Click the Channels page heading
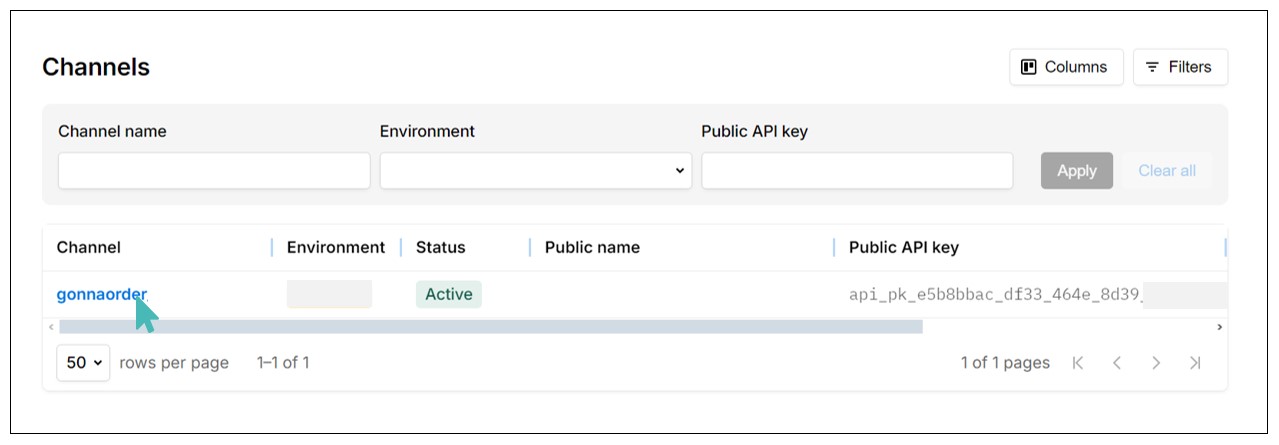Screen dimensions: 1279x445 (x=96, y=67)
